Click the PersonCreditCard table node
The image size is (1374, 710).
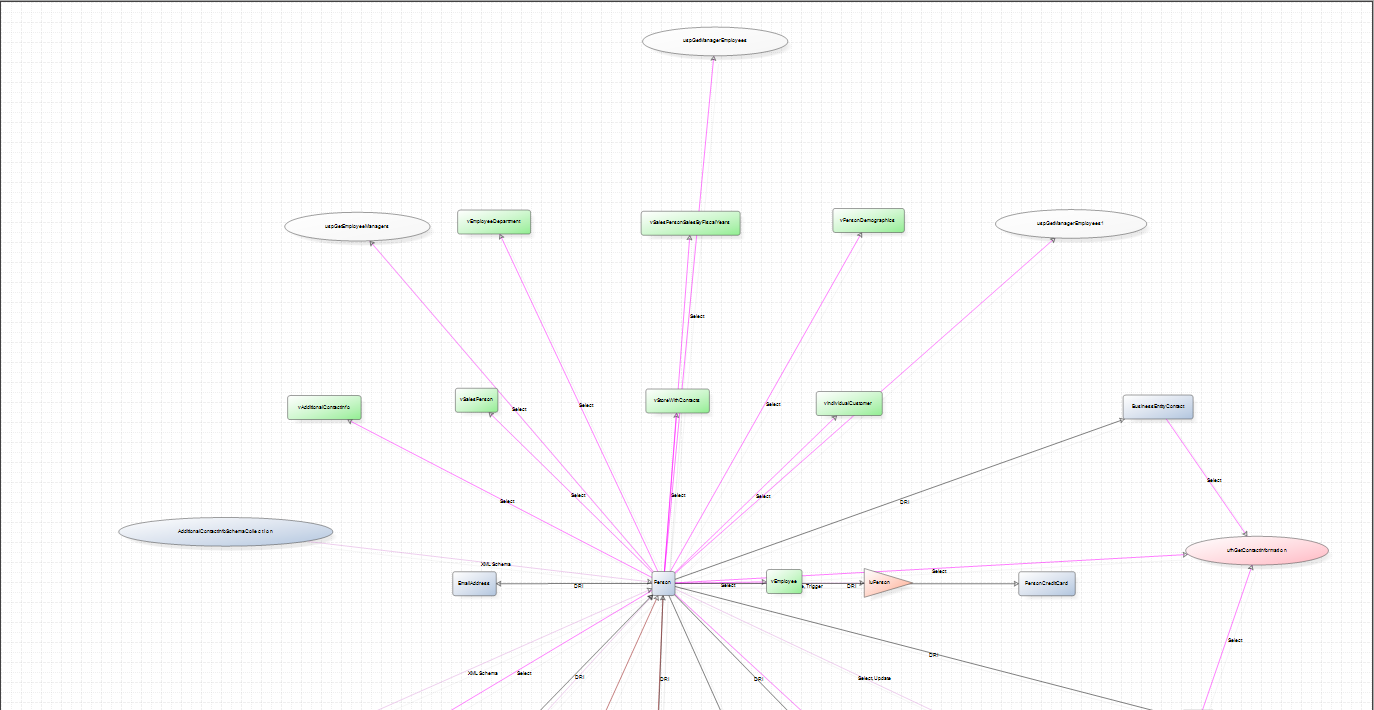[1047, 583]
